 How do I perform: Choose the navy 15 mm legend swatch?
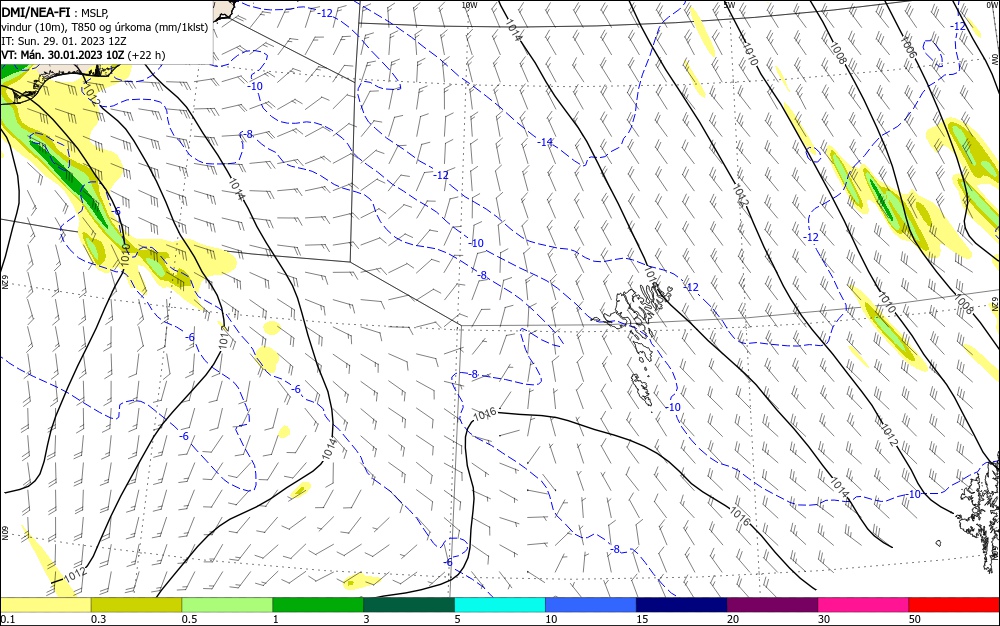point(682,605)
